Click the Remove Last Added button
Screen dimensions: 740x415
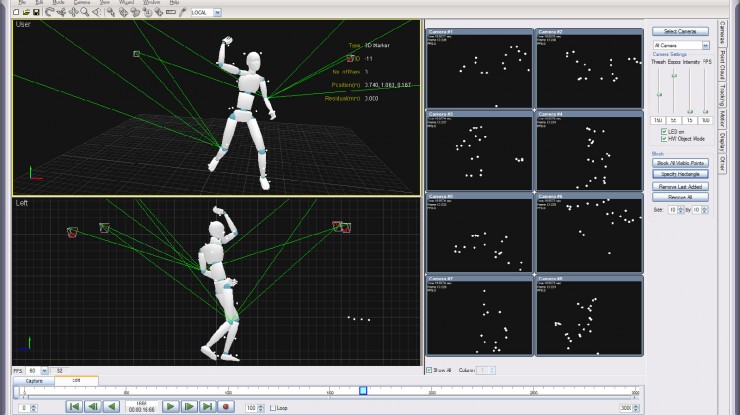point(680,186)
